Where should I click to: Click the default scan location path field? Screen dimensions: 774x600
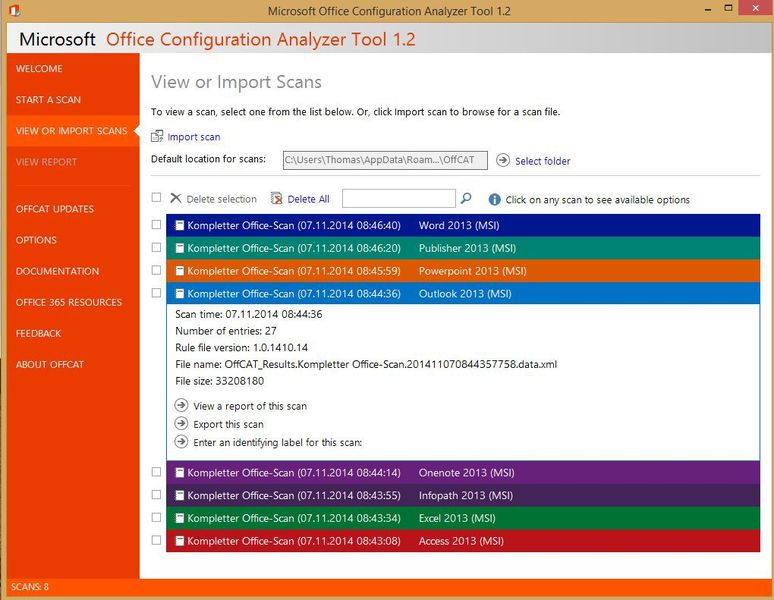(x=385, y=160)
